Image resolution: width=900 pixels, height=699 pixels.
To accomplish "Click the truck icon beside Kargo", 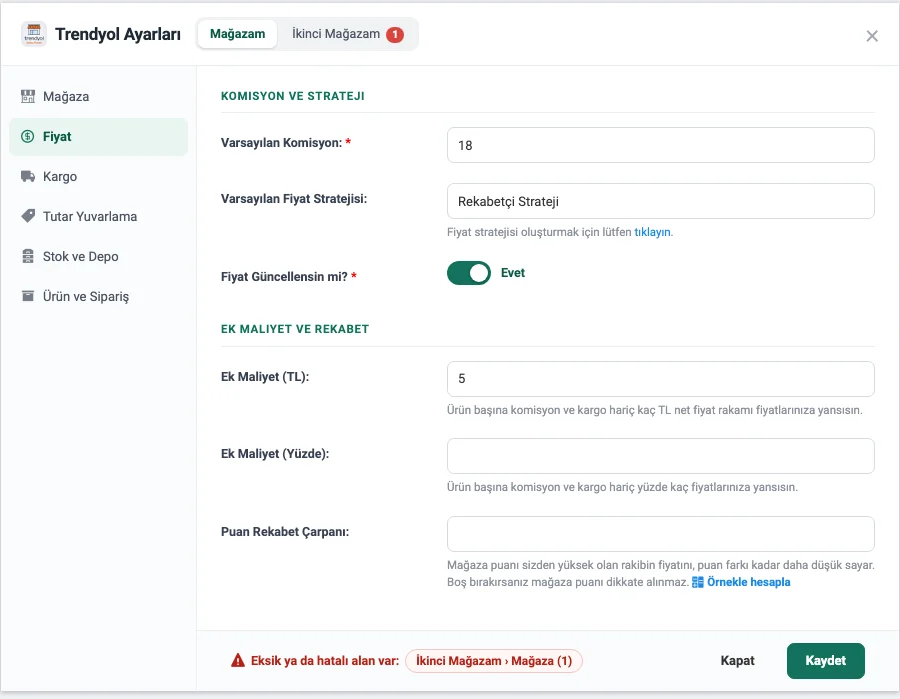I will pyautogui.click(x=28, y=176).
